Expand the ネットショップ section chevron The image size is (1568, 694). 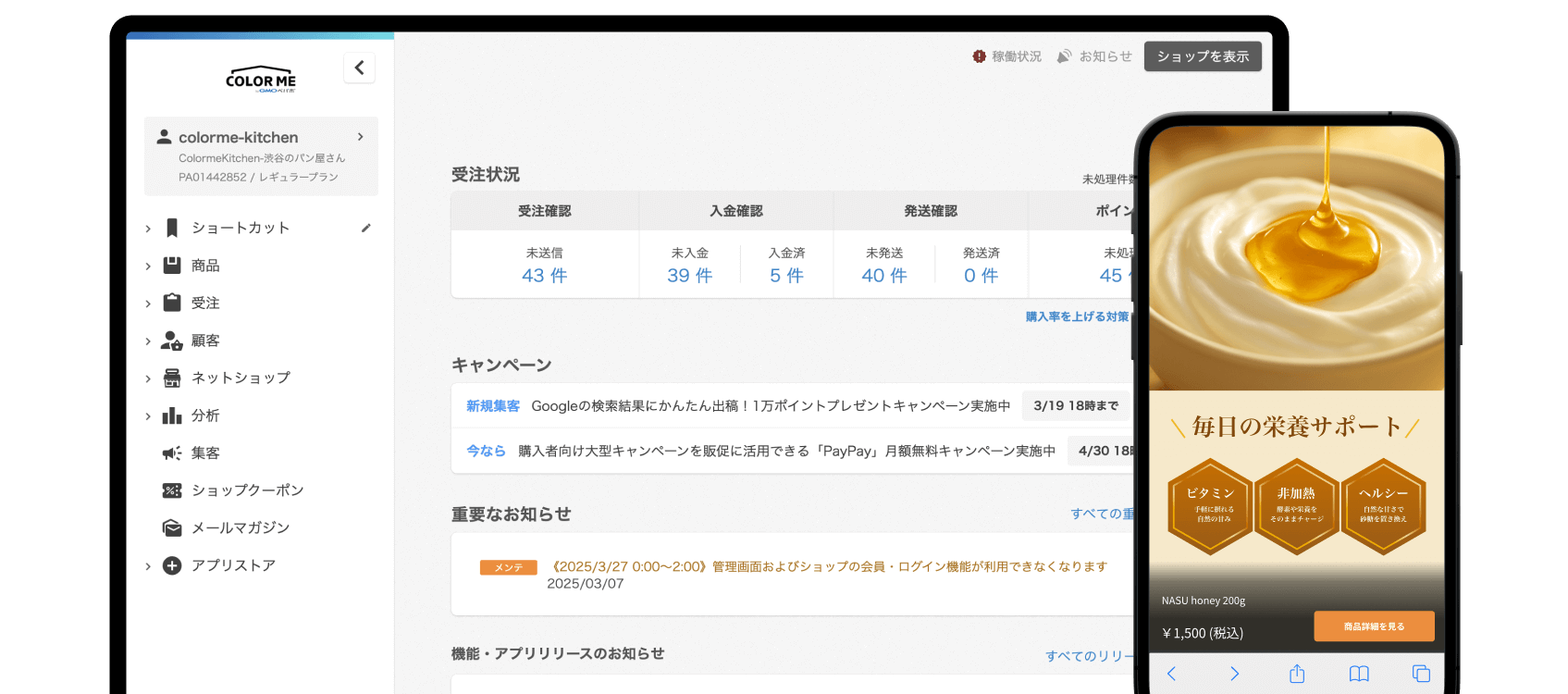[x=148, y=378]
